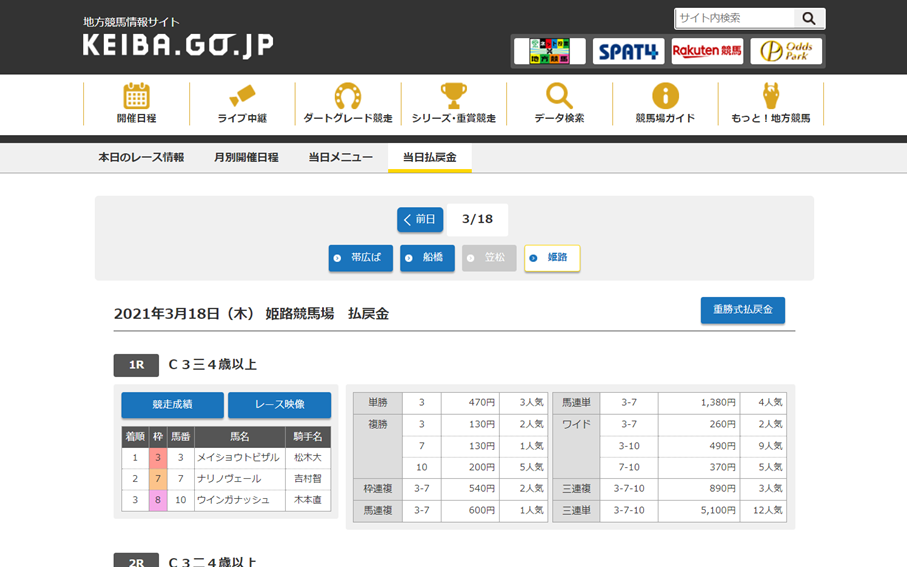Select the 帯広ば racecourse button
This screenshot has width=907, height=567.
coord(360,258)
